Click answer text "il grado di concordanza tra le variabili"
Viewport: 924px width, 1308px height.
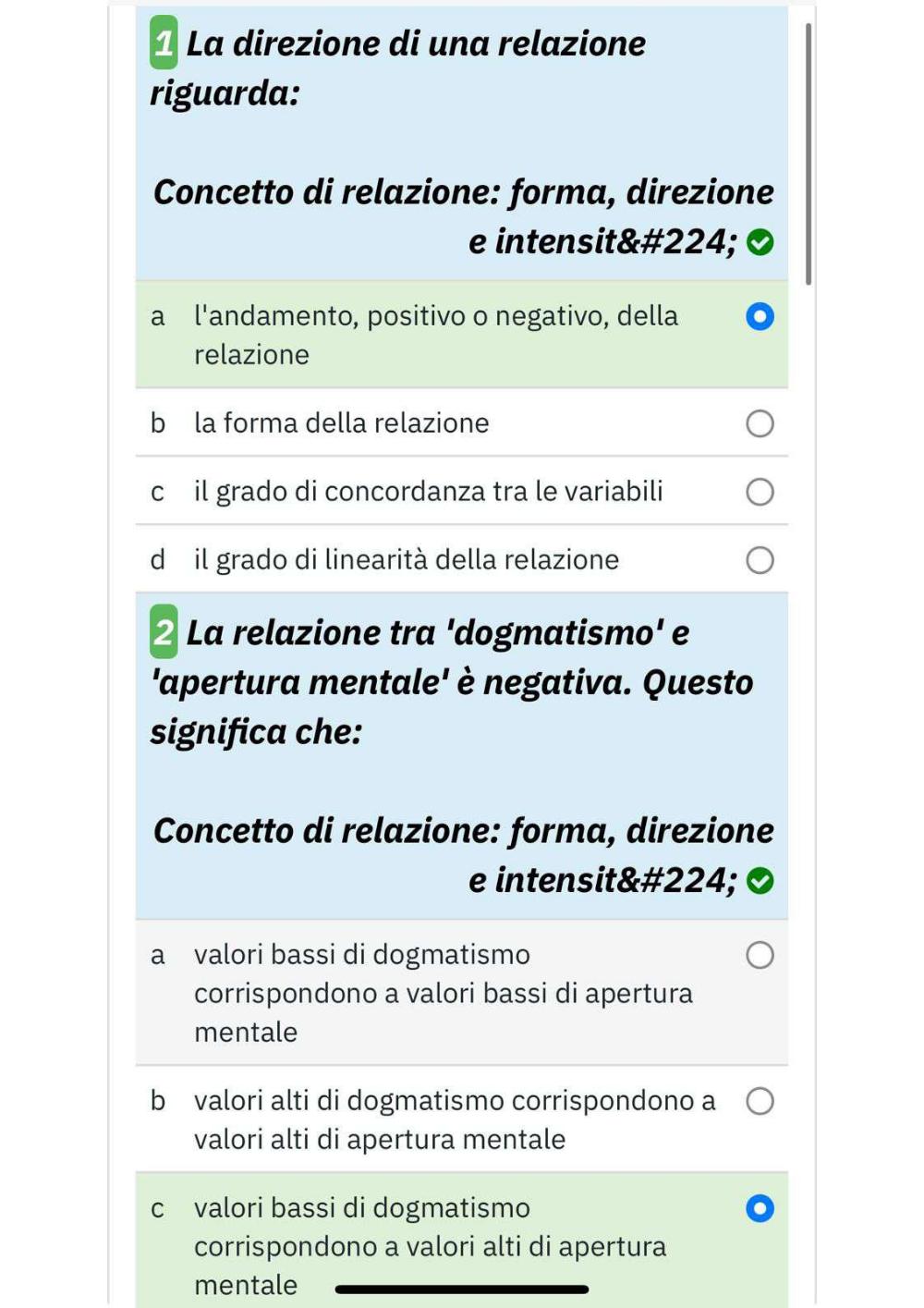(x=429, y=492)
